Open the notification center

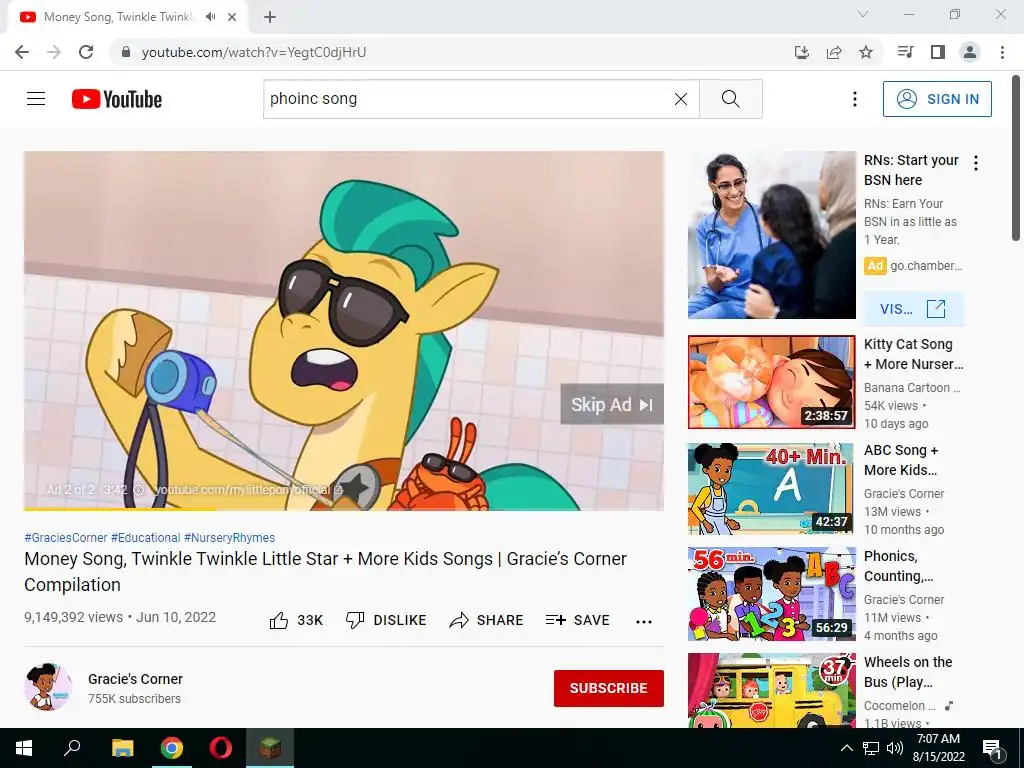point(993,748)
